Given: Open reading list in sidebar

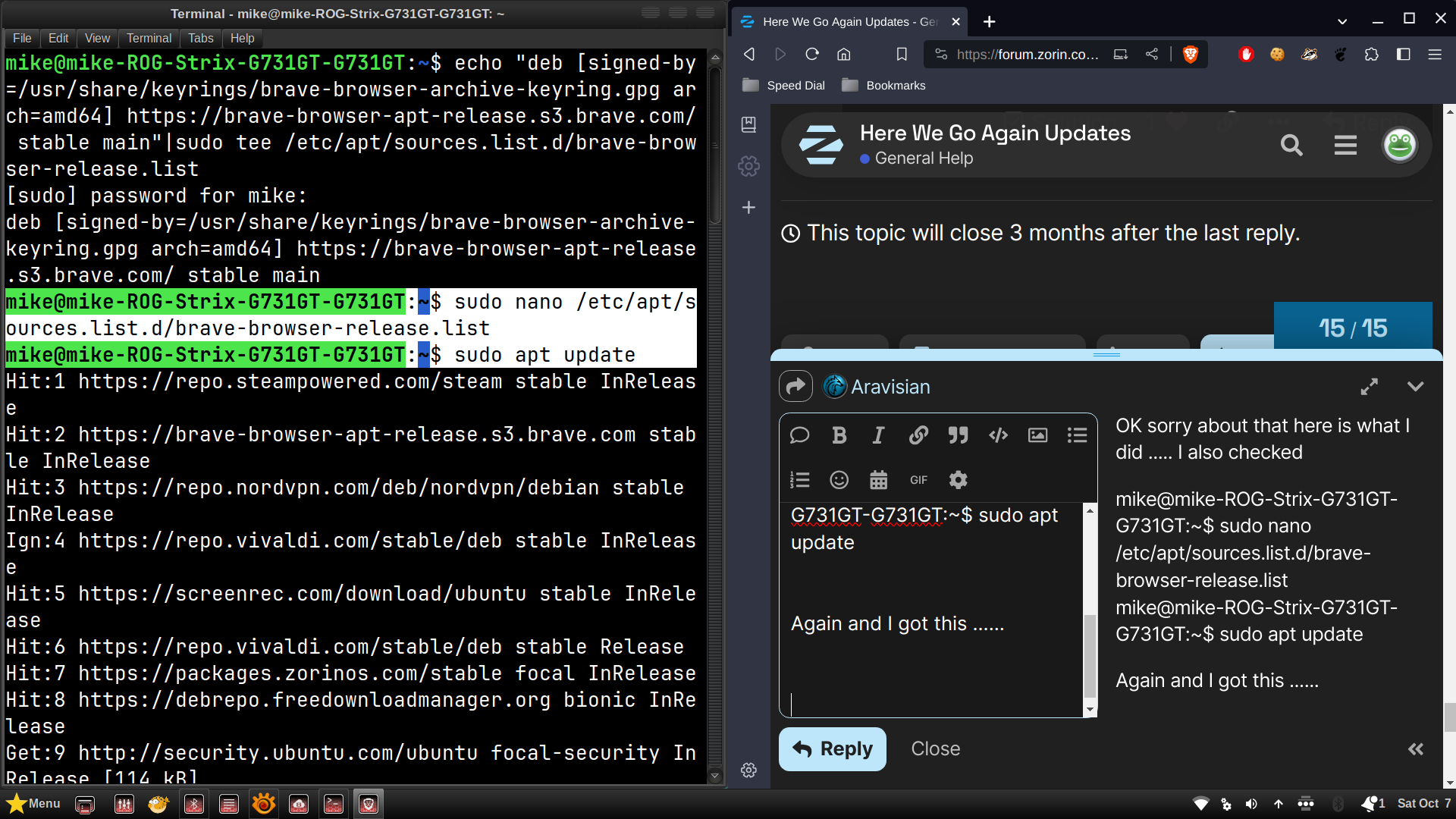Looking at the screenshot, I should tap(748, 124).
